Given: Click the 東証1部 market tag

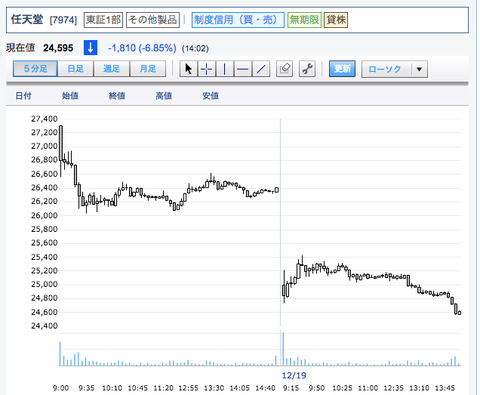Looking at the screenshot, I should pyautogui.click(x=103, y=20).
